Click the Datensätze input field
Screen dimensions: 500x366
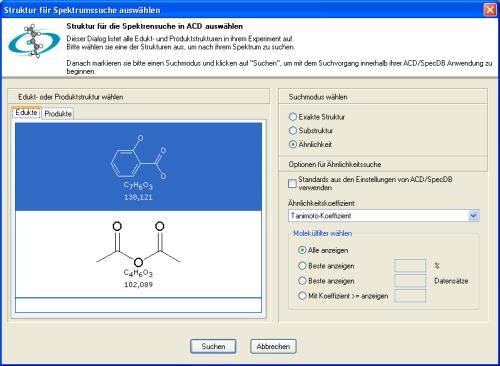click(x=410, y=281)
